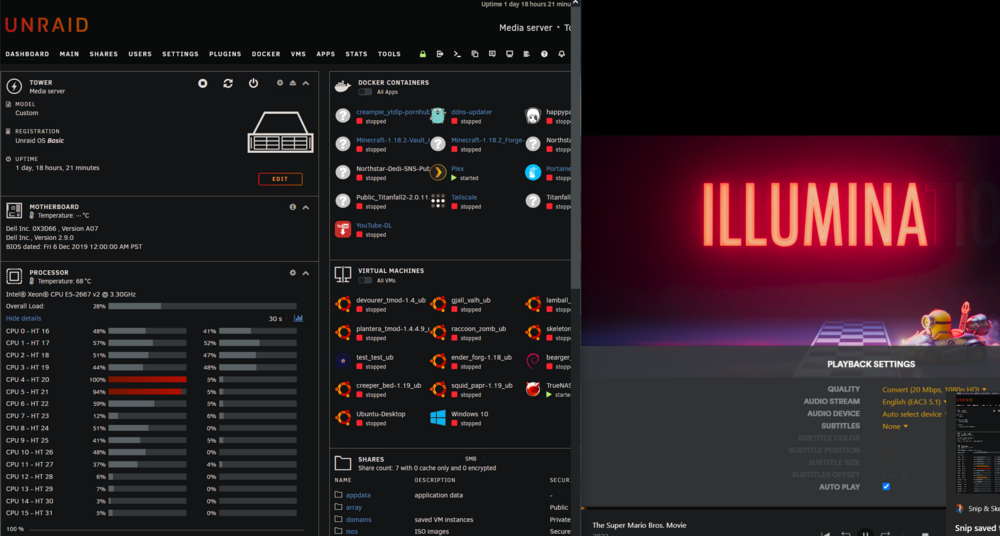Click the squid_papr-1.19_ub VM name
The image size is (1000, 536).
tap(482, 385)
